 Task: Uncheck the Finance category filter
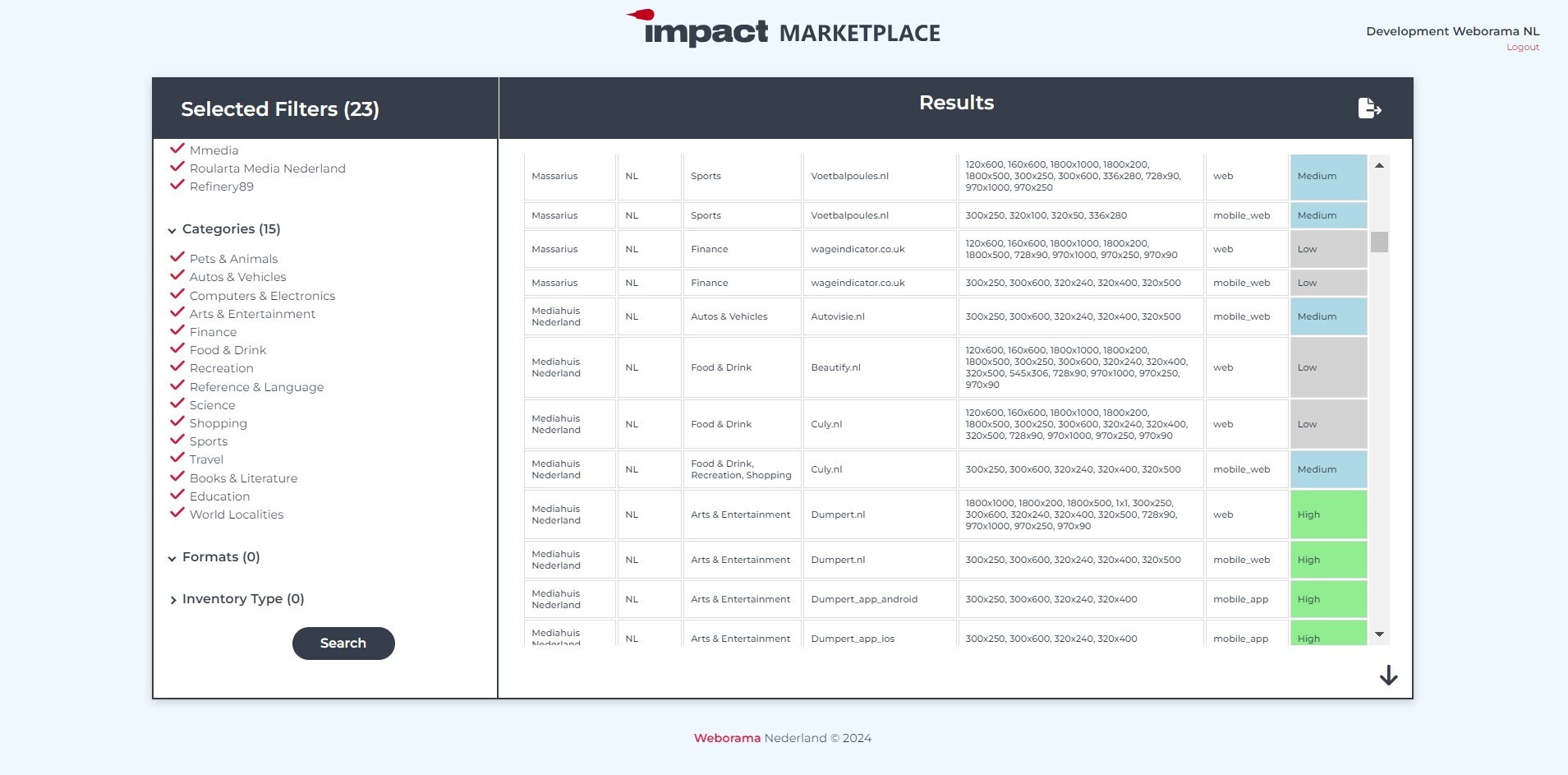[x=177, y=331]
